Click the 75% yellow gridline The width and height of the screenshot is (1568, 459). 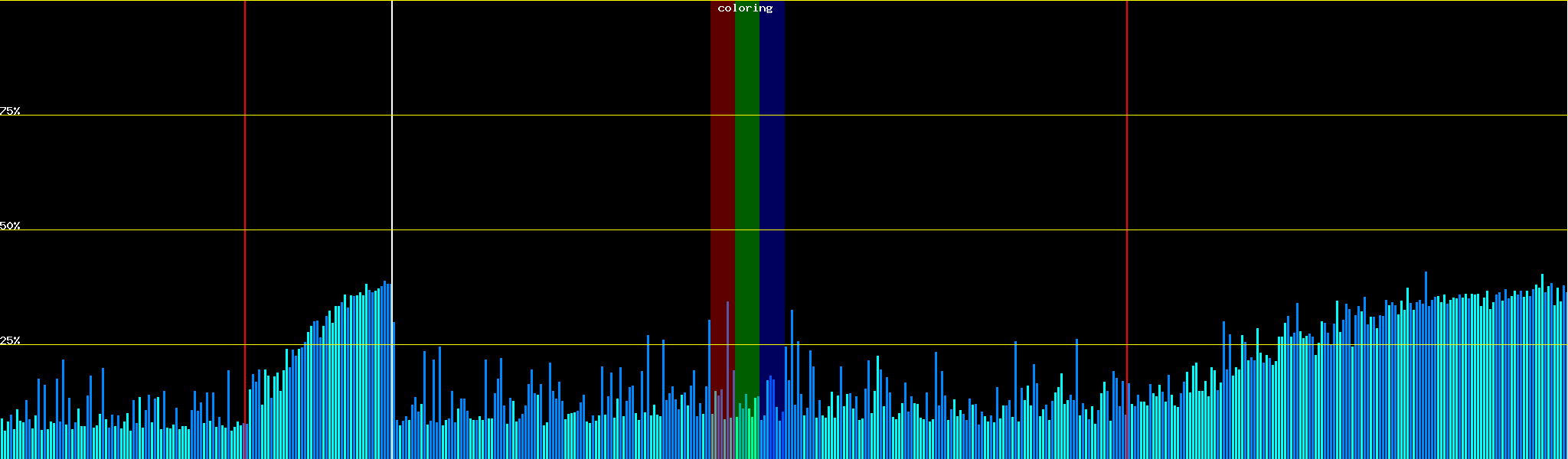click(x=919, y=116)
